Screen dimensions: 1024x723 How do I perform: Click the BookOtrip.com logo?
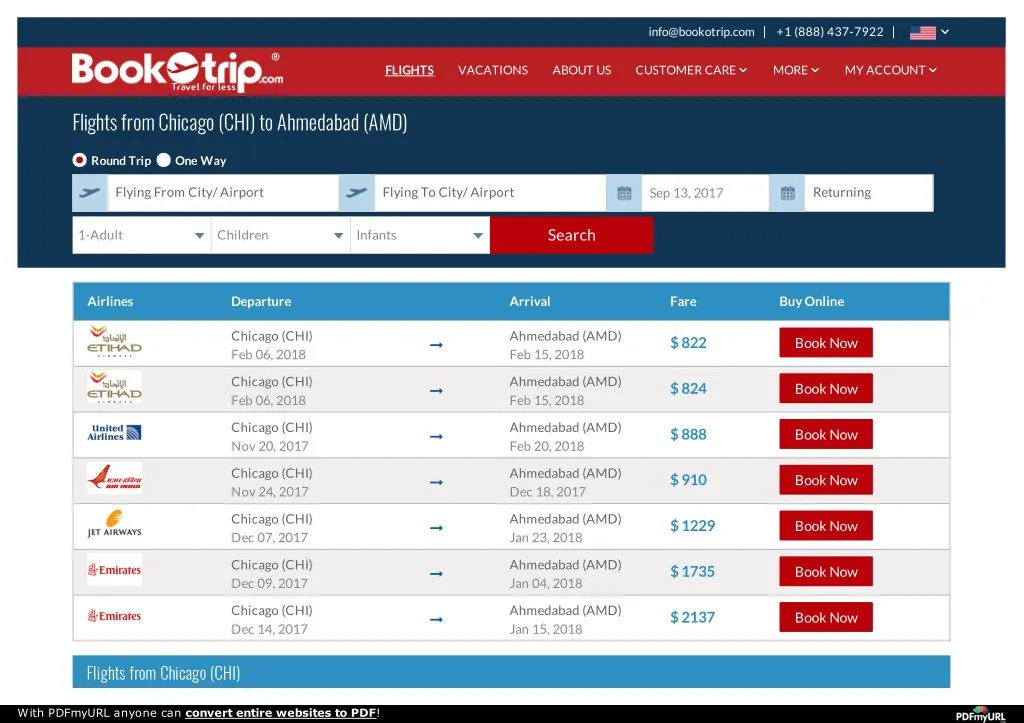(177, 72)
